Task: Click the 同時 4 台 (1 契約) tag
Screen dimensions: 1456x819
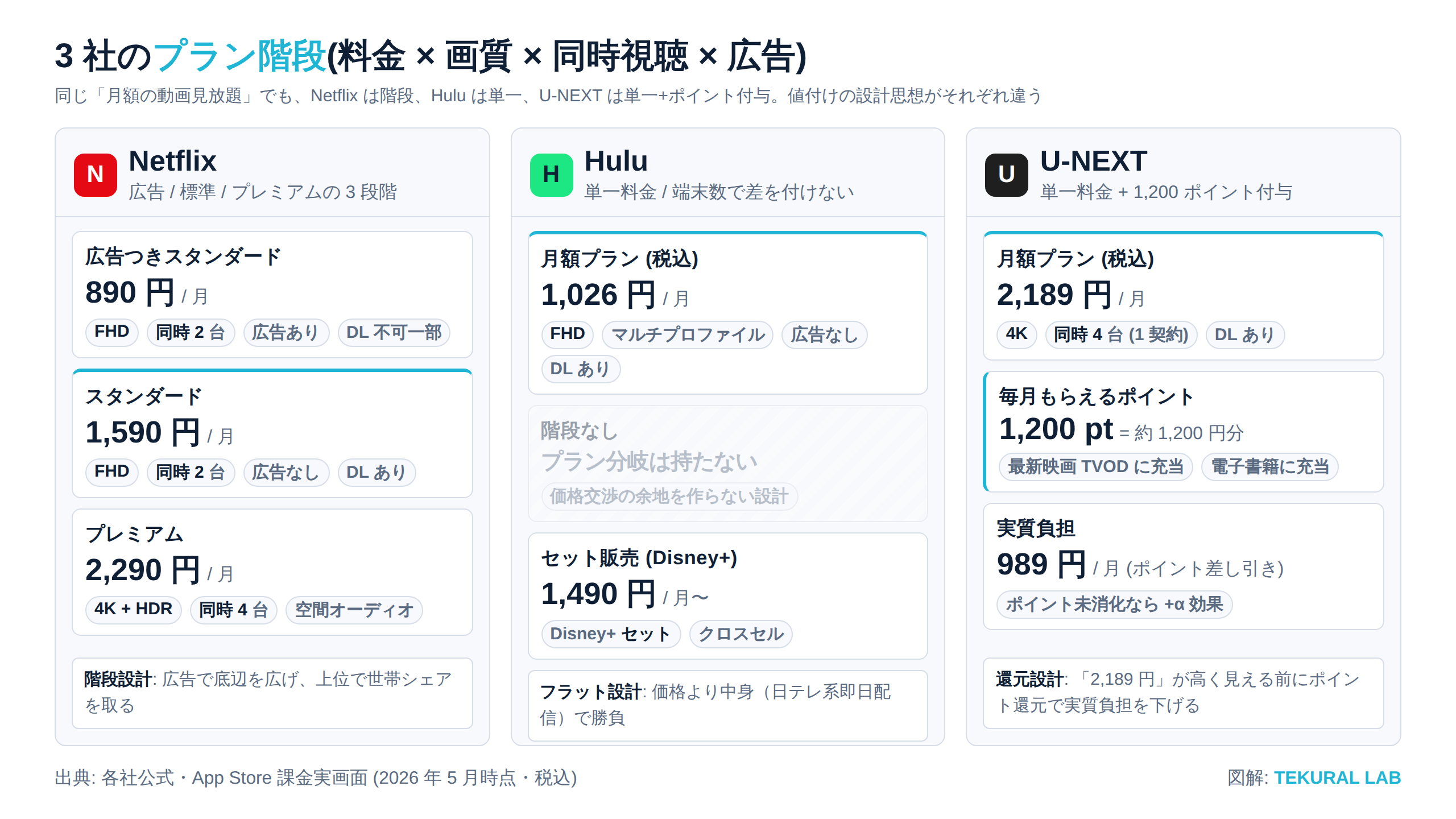Action: [x=1121, y=334]
